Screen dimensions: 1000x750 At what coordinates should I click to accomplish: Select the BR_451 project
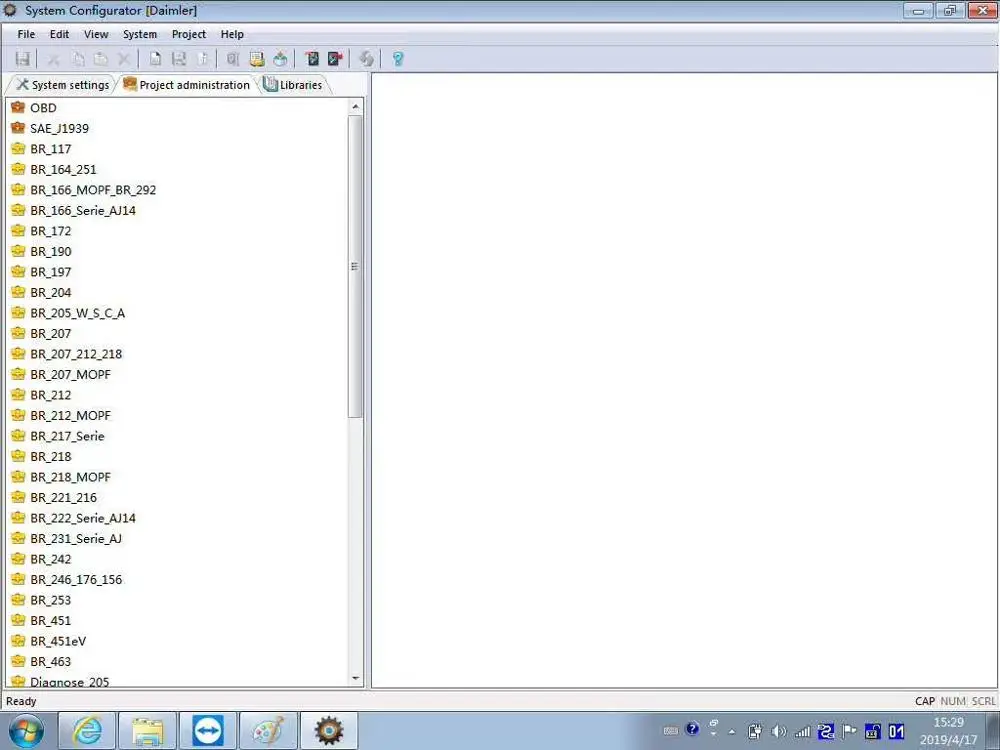pos(51,621)
